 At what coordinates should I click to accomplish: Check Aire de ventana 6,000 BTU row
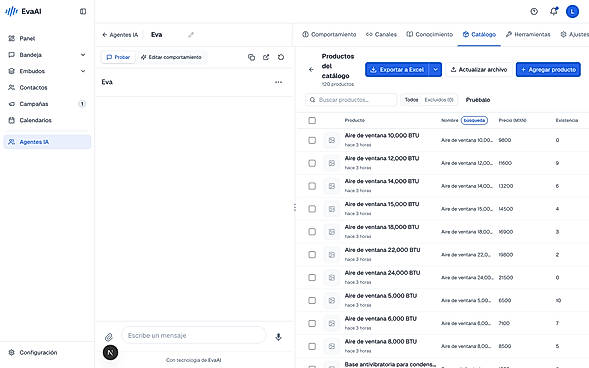pyautogui.click(x=312, y=323)
